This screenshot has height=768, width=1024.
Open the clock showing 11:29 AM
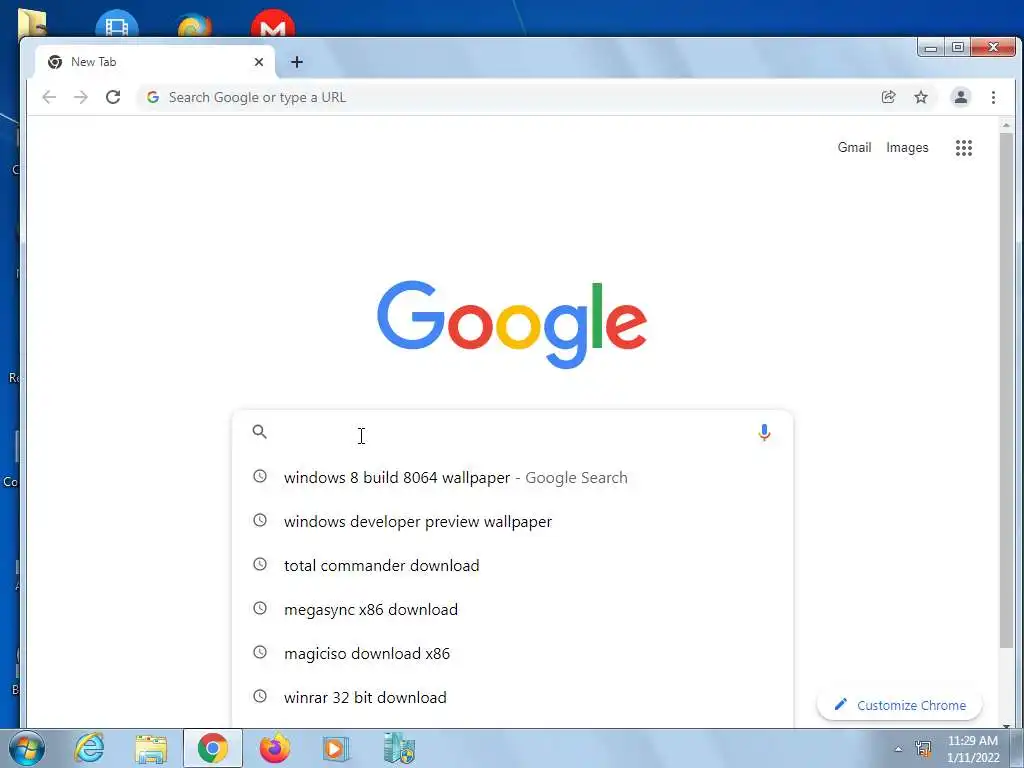972,749
